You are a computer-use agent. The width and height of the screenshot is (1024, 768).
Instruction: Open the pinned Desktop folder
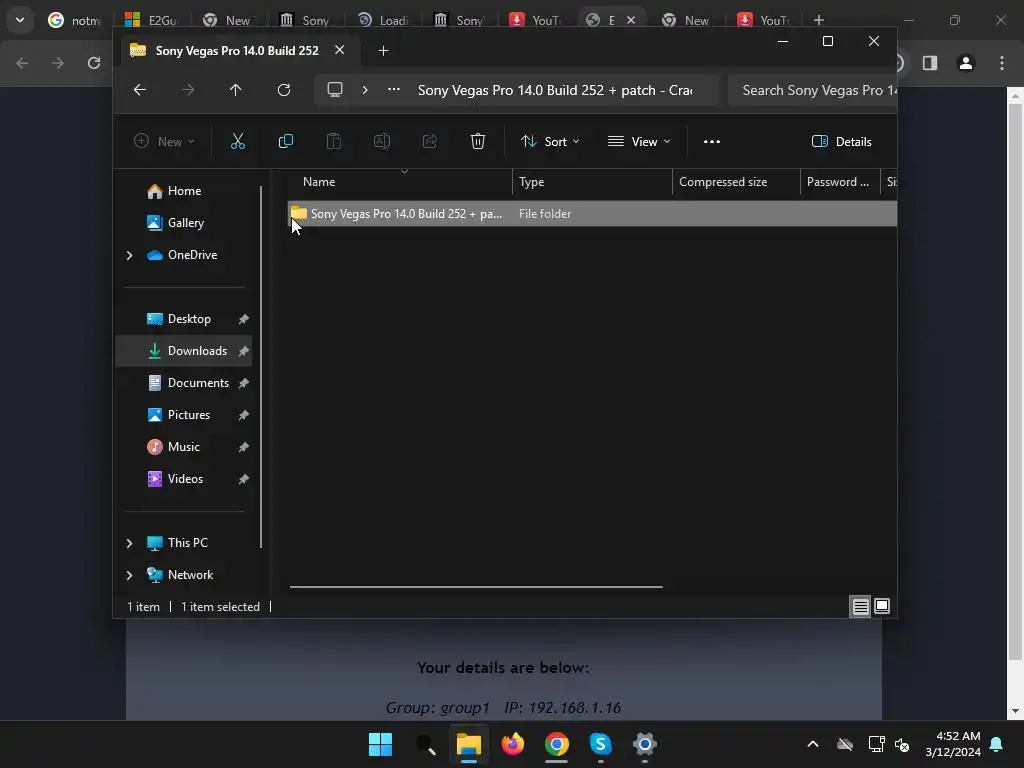click(189, 319)
